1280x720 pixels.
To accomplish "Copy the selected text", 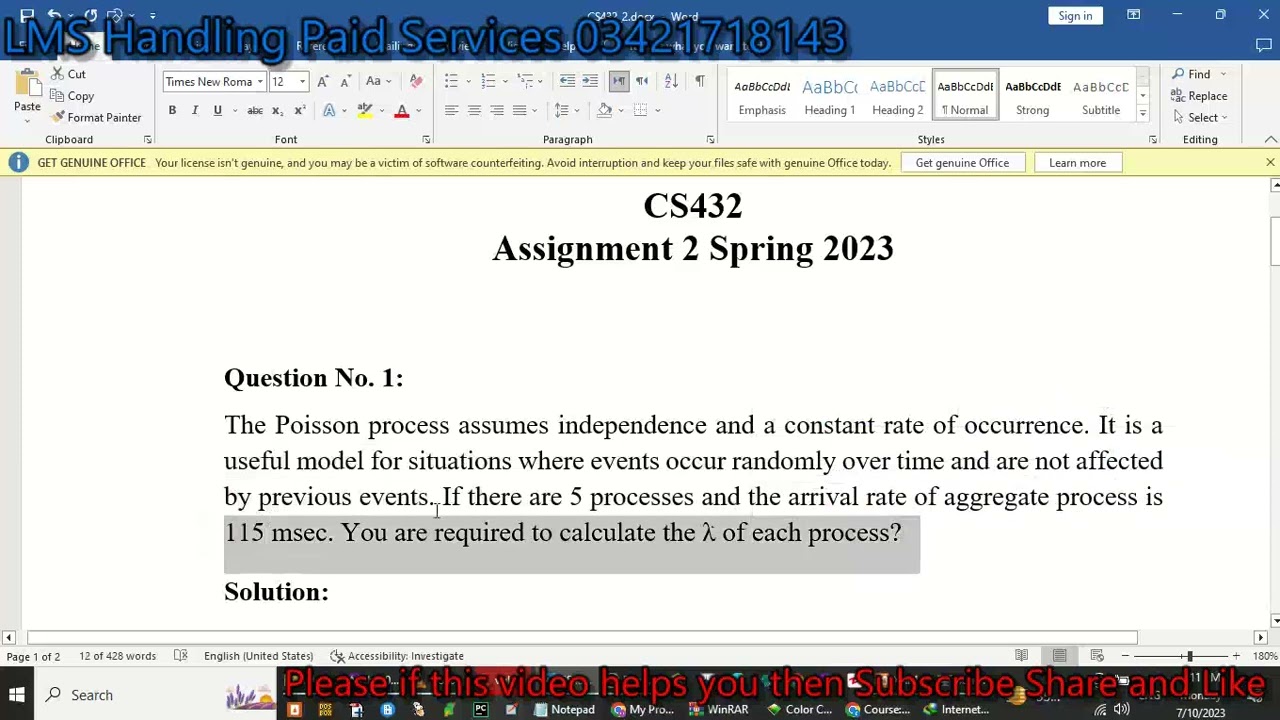I will point(72,96).
